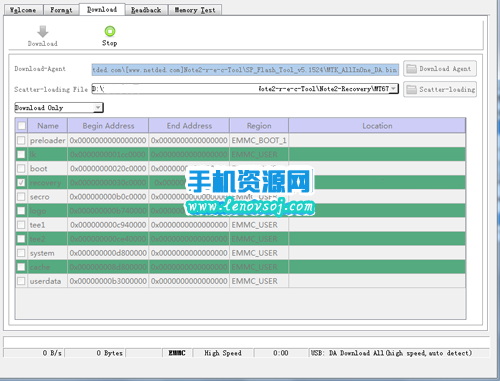Click the 0:00 timer status entry
This screenshot has height=381, width=500.
pos(281,353)
